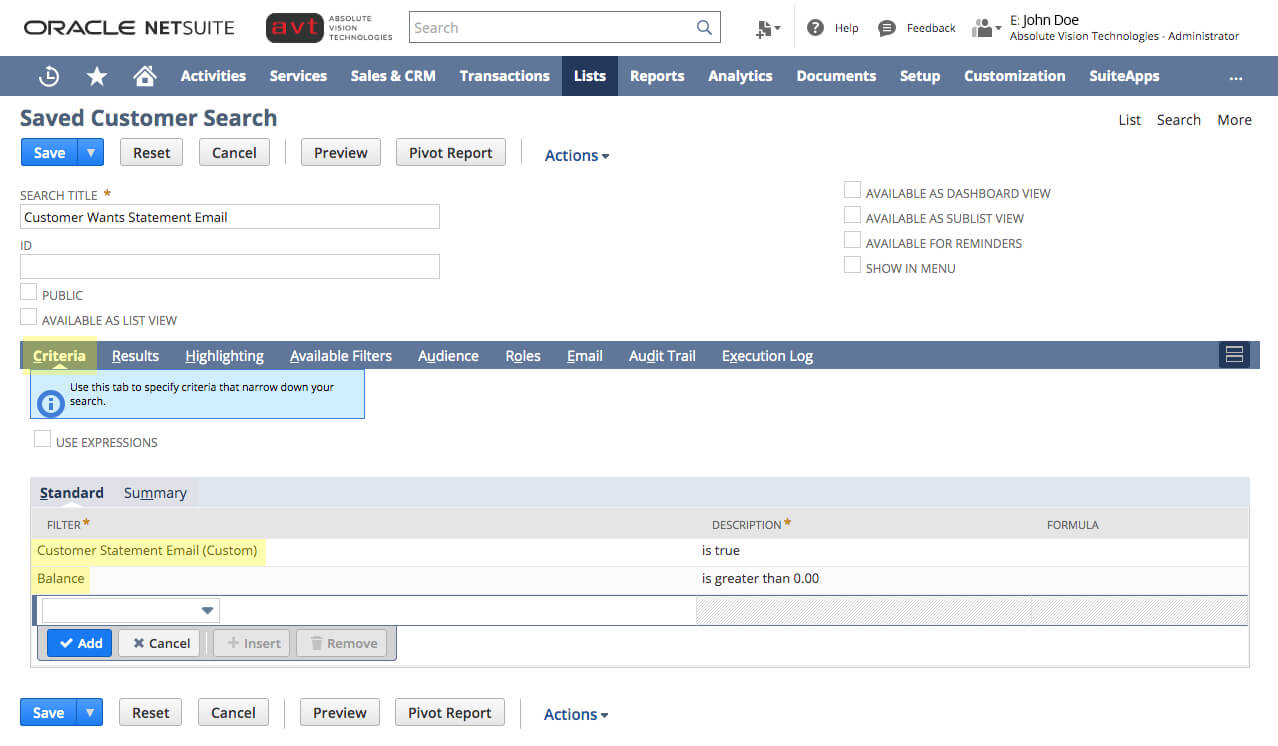The height and width of the screenshot is (746, 1278).
Task: Toggle USE EXPRESSIONS on
Action: point(41,437)
